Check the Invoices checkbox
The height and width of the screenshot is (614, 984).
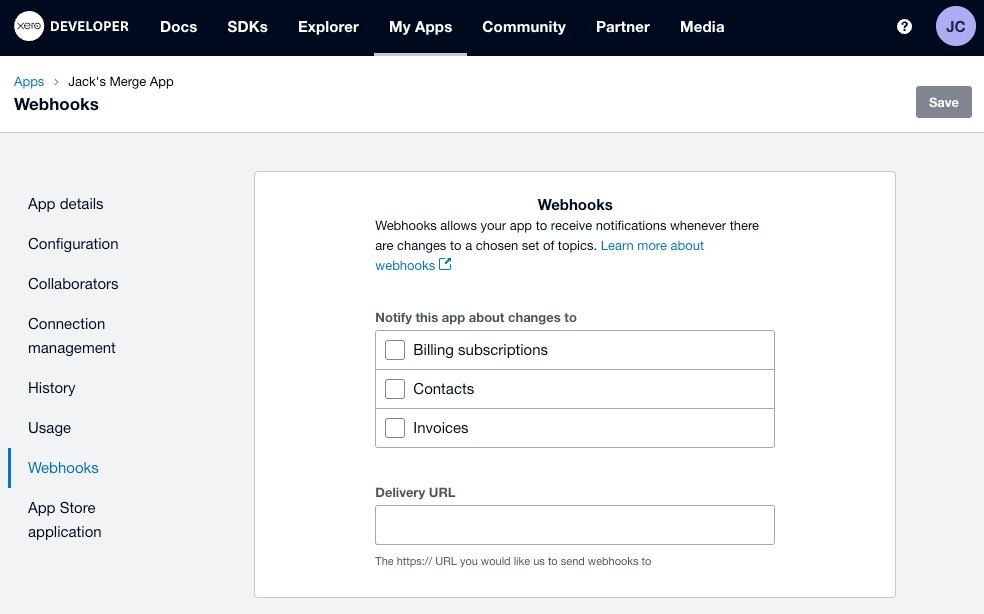tap(395, 428)
